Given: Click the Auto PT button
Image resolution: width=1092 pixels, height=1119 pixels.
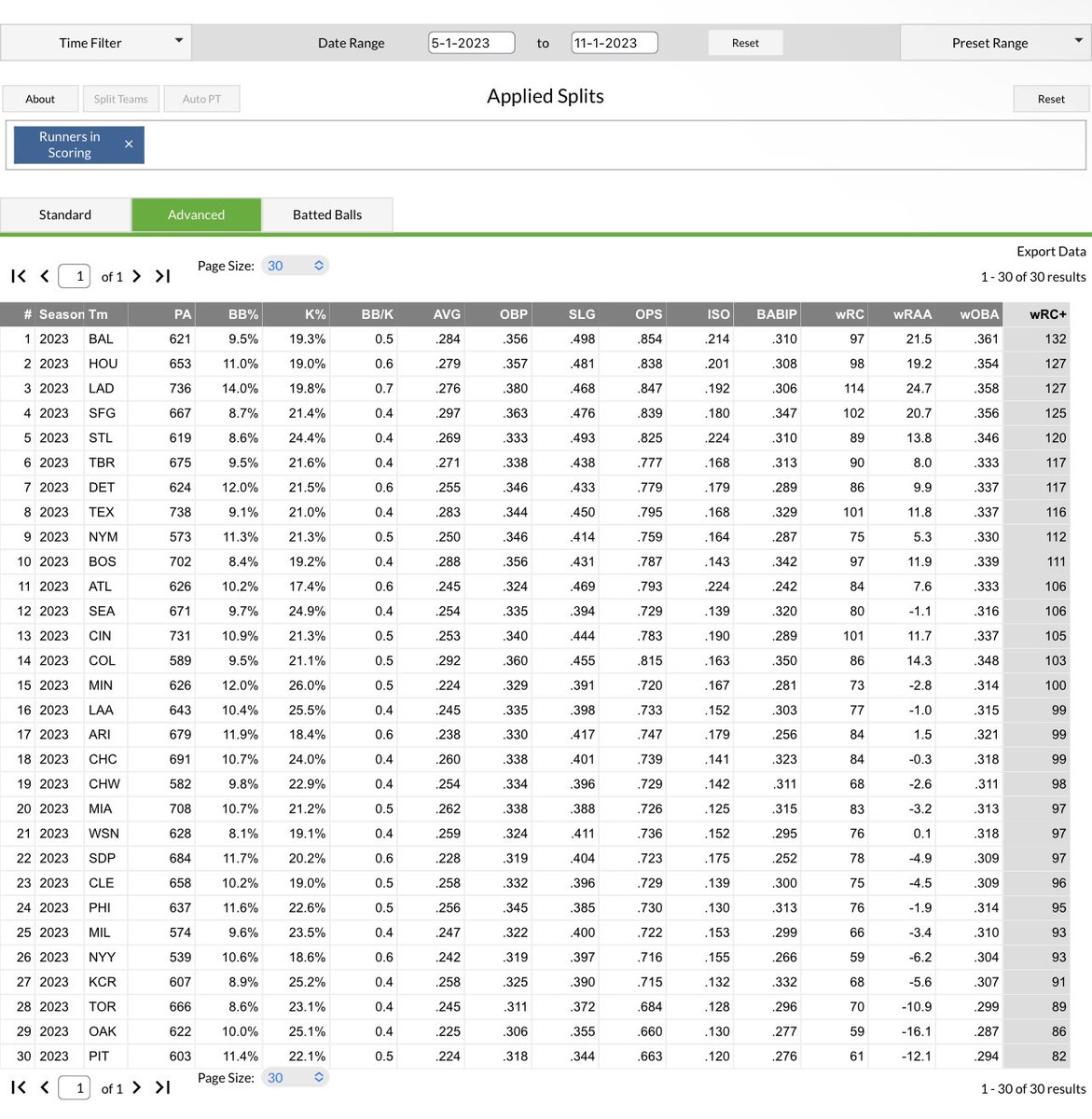Looking at the screenshot, I should 201,99.
